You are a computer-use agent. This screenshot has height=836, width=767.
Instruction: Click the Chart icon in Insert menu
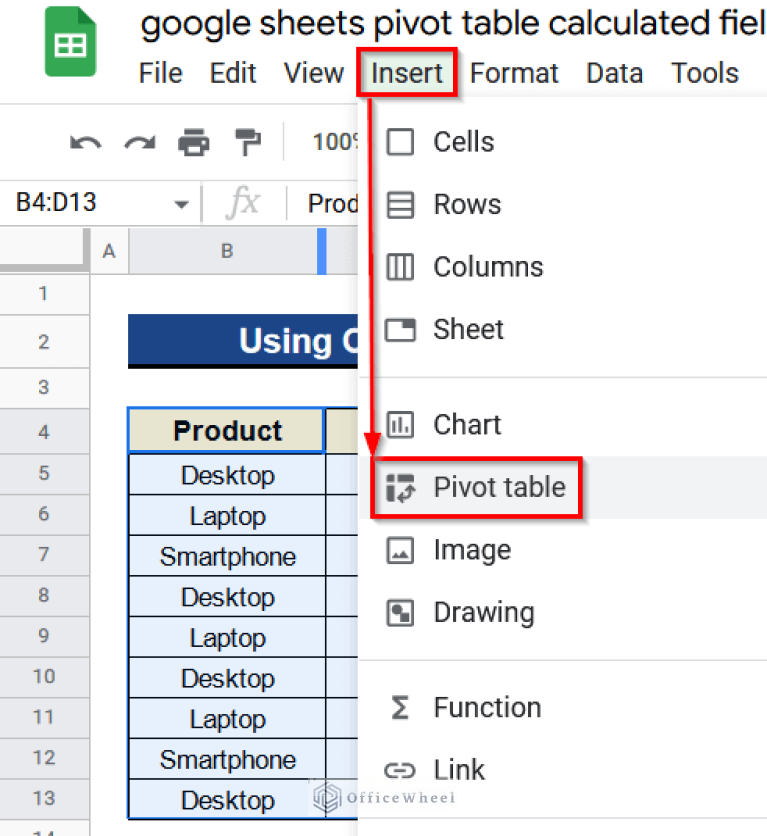[400, 424]
